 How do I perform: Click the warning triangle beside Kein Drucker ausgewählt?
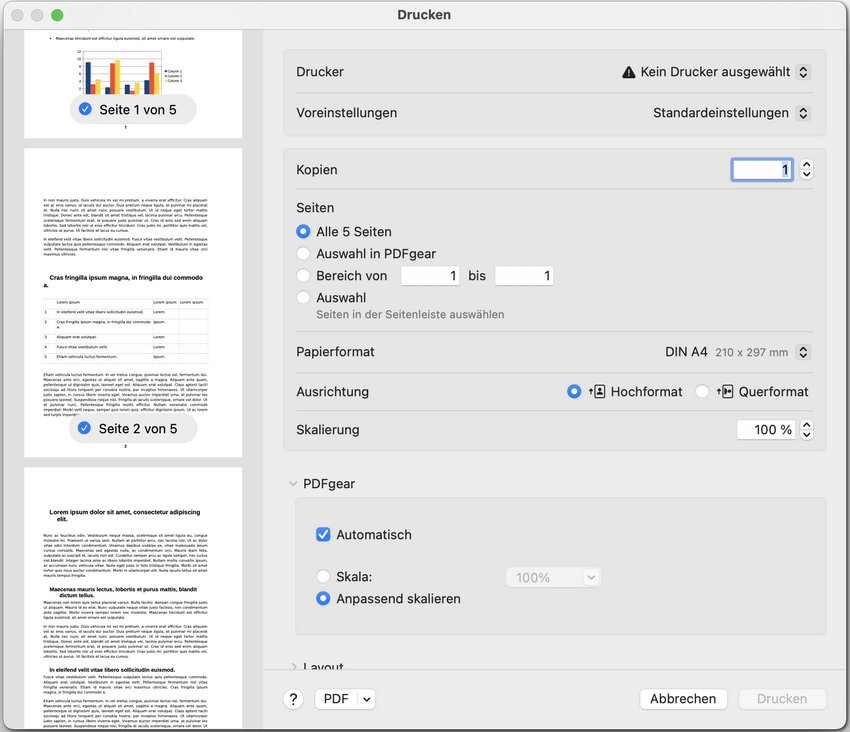629,71
